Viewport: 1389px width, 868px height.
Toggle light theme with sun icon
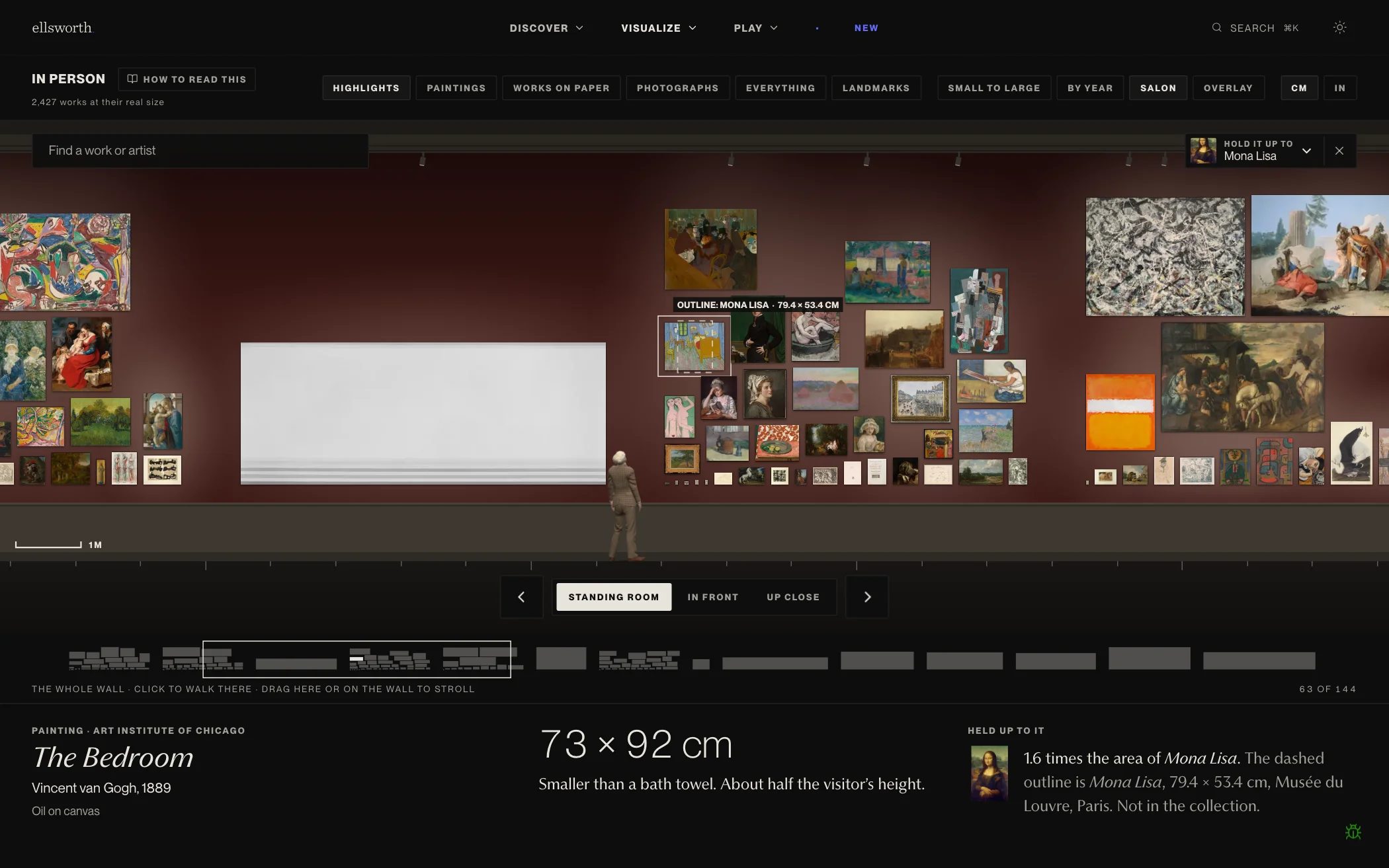pyautogui.click(x=1339, y=28)
